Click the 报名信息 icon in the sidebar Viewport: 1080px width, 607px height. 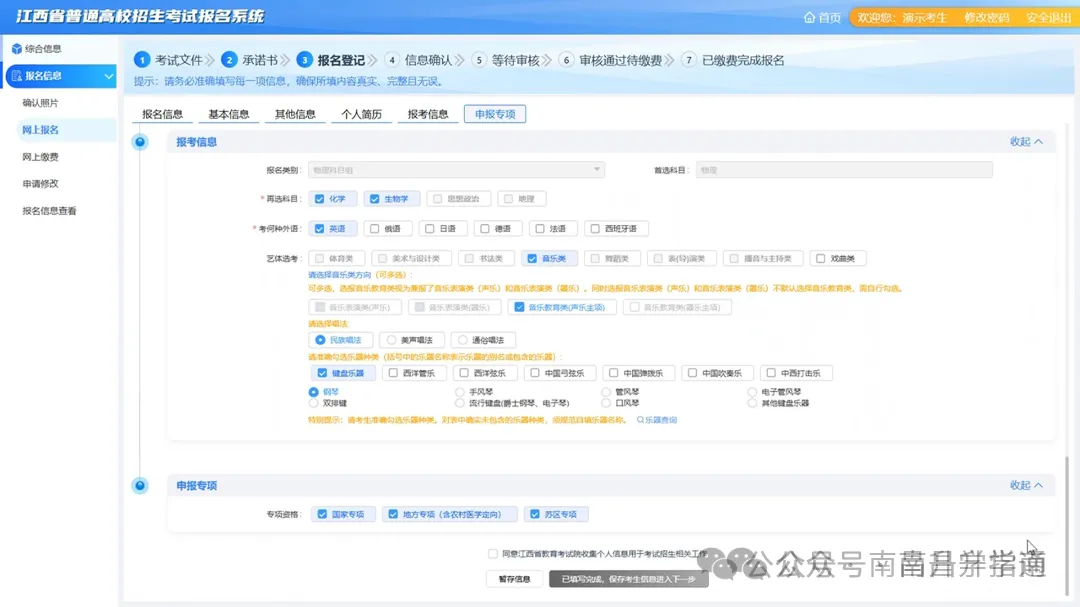point(17,76)
